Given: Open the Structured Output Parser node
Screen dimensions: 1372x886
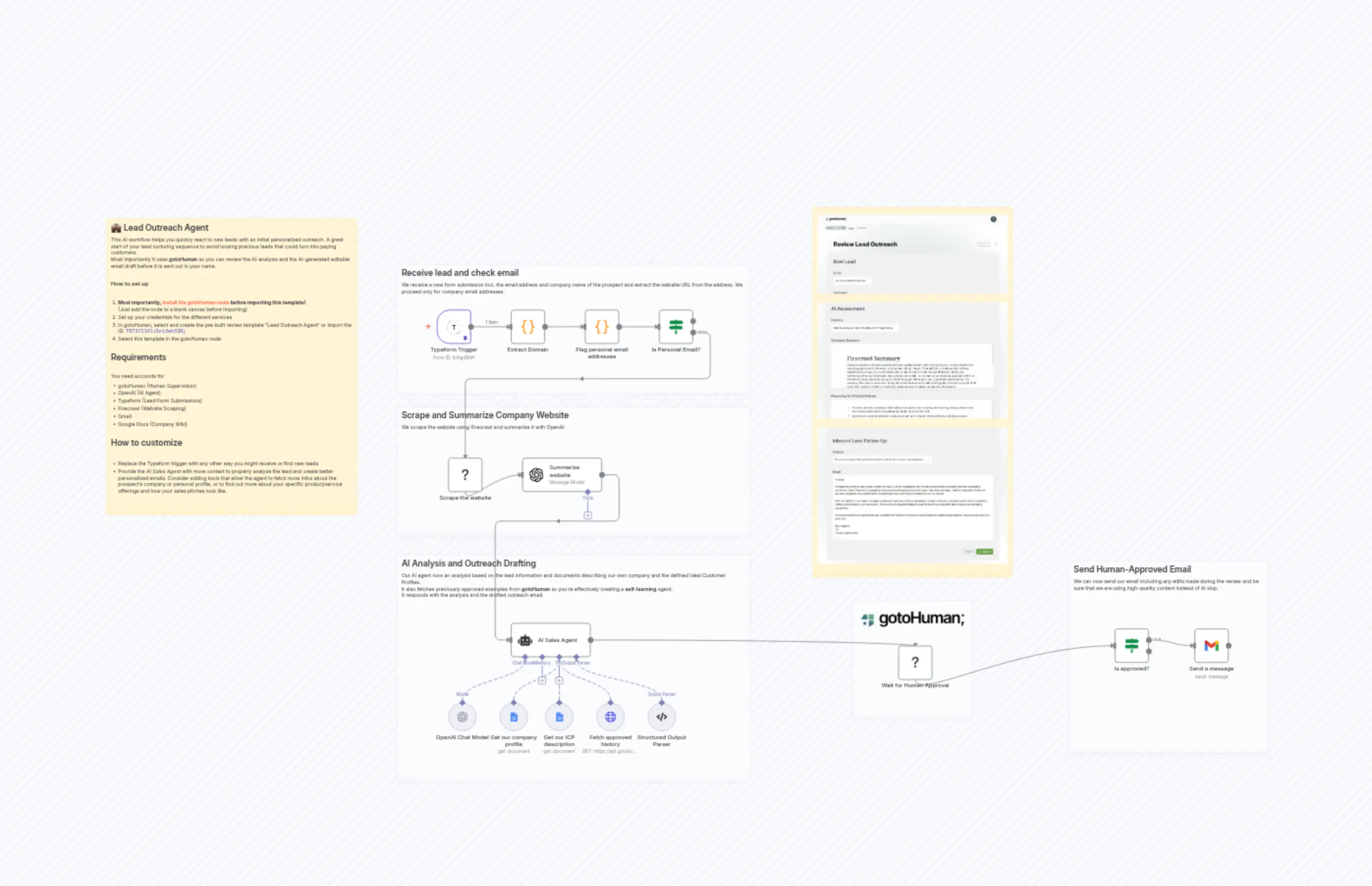Looking at the screenshot, I should click(x=662, y=716).
